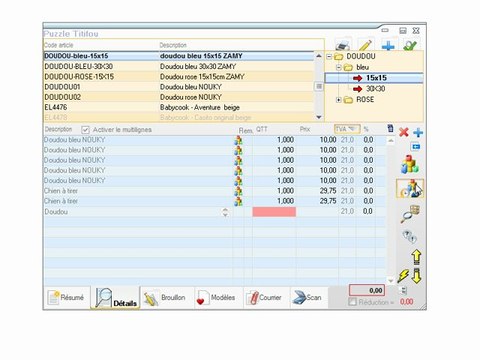This screenshot has height=360, width=480.
Task: Move line up with yellow up arrow
Action: coord(416,257)
